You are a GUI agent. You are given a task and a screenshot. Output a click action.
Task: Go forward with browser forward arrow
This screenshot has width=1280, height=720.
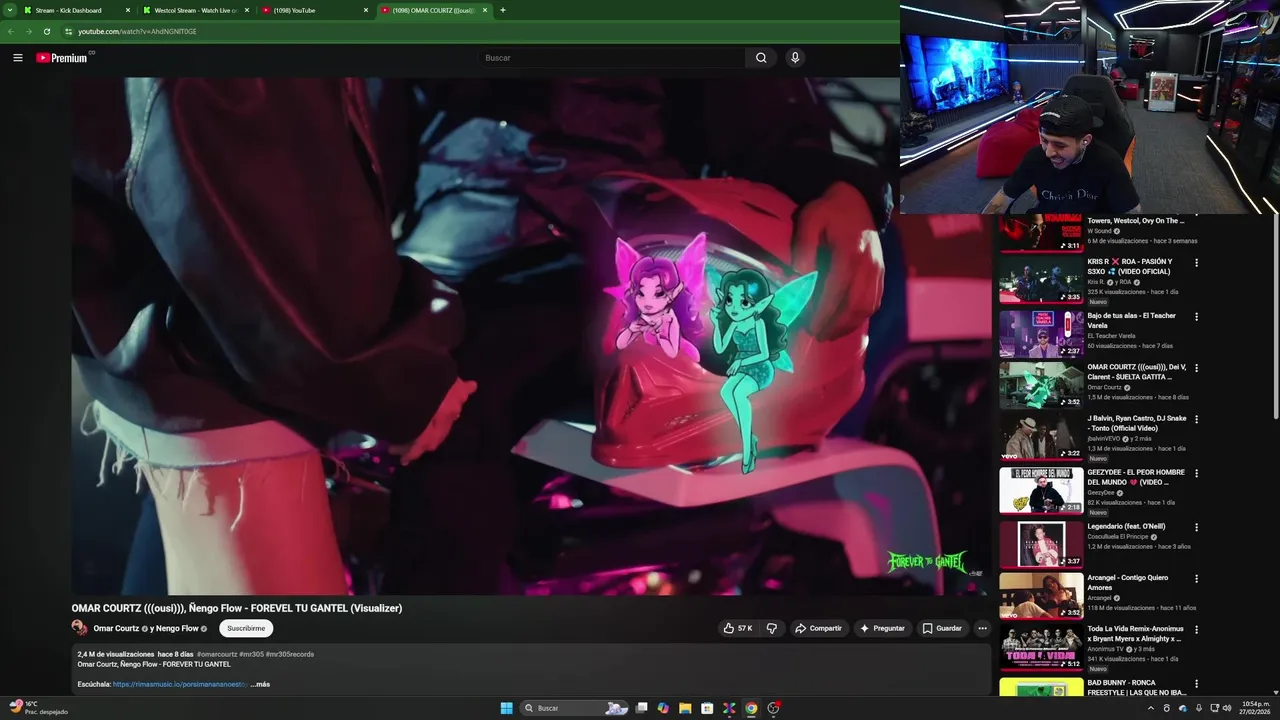tap(28, 31)
